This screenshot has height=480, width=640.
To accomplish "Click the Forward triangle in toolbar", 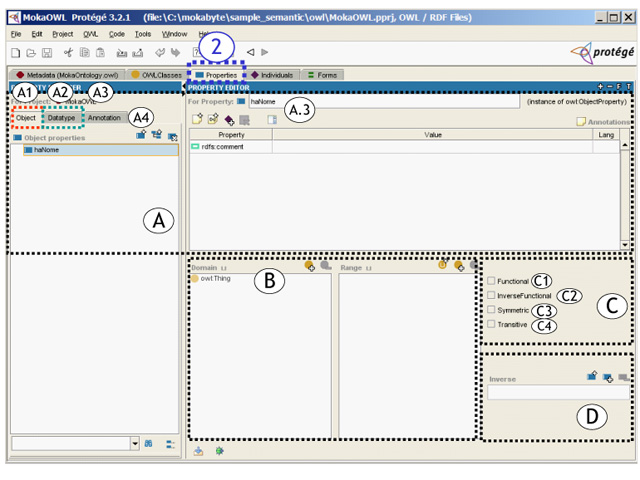I will coord(264,52).
